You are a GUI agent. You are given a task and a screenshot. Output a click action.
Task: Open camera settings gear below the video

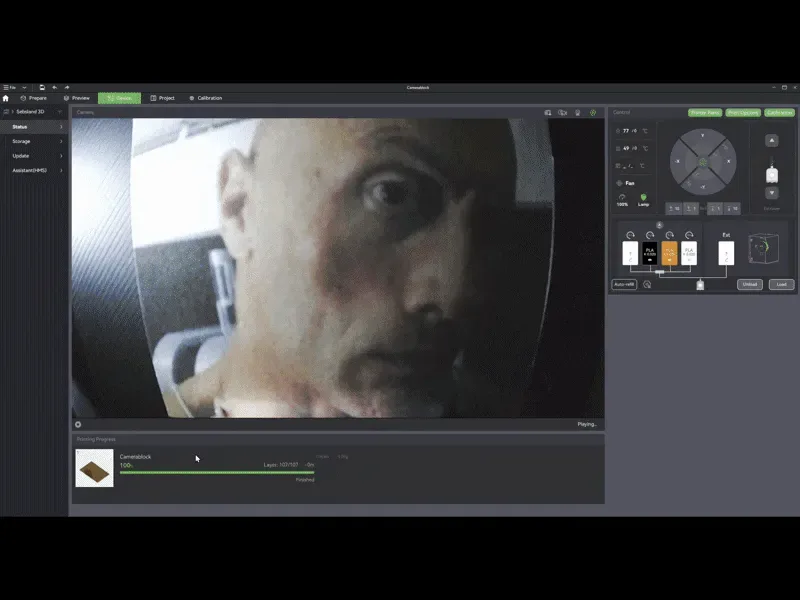click(x=78, y=424)
